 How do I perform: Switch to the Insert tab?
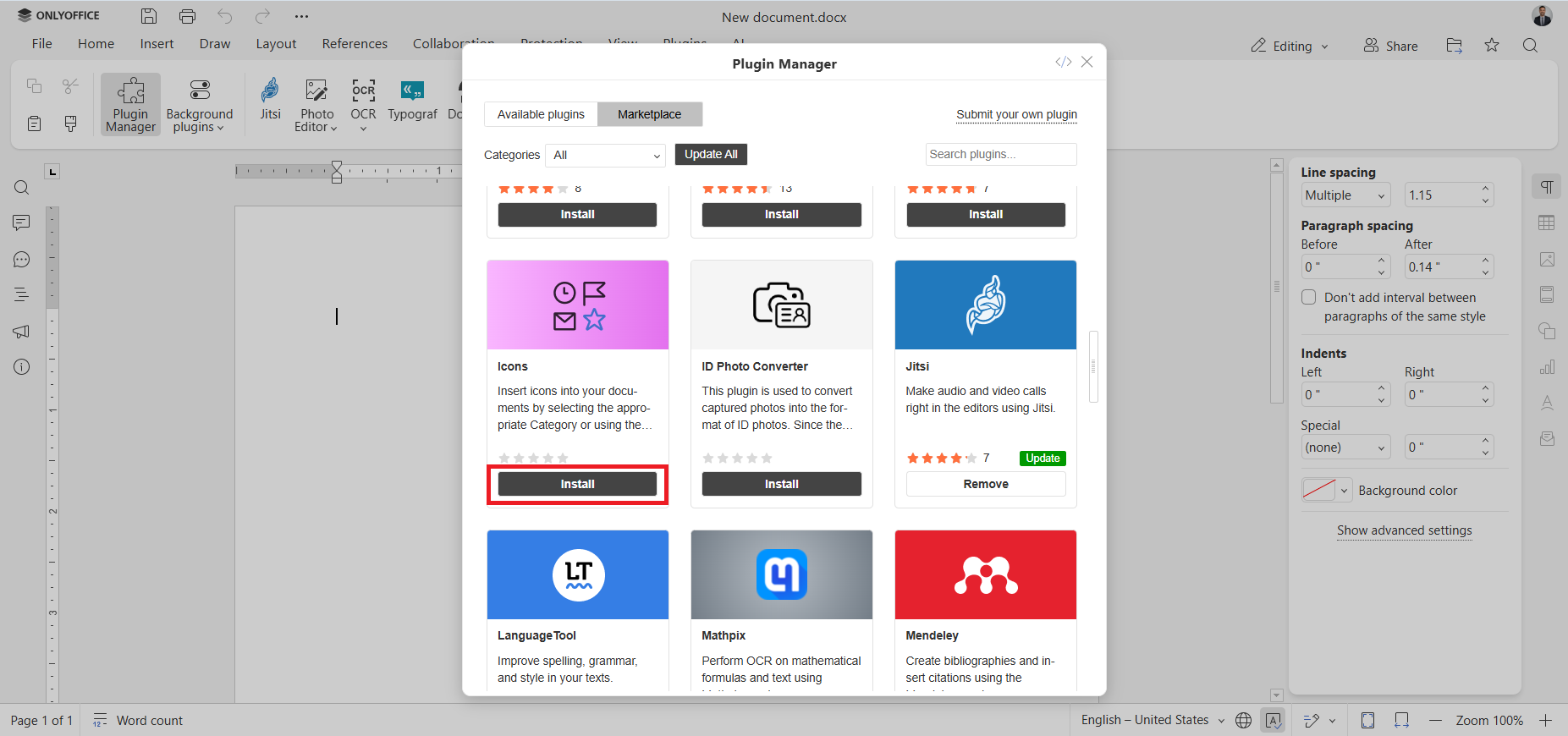pos(157,44)
